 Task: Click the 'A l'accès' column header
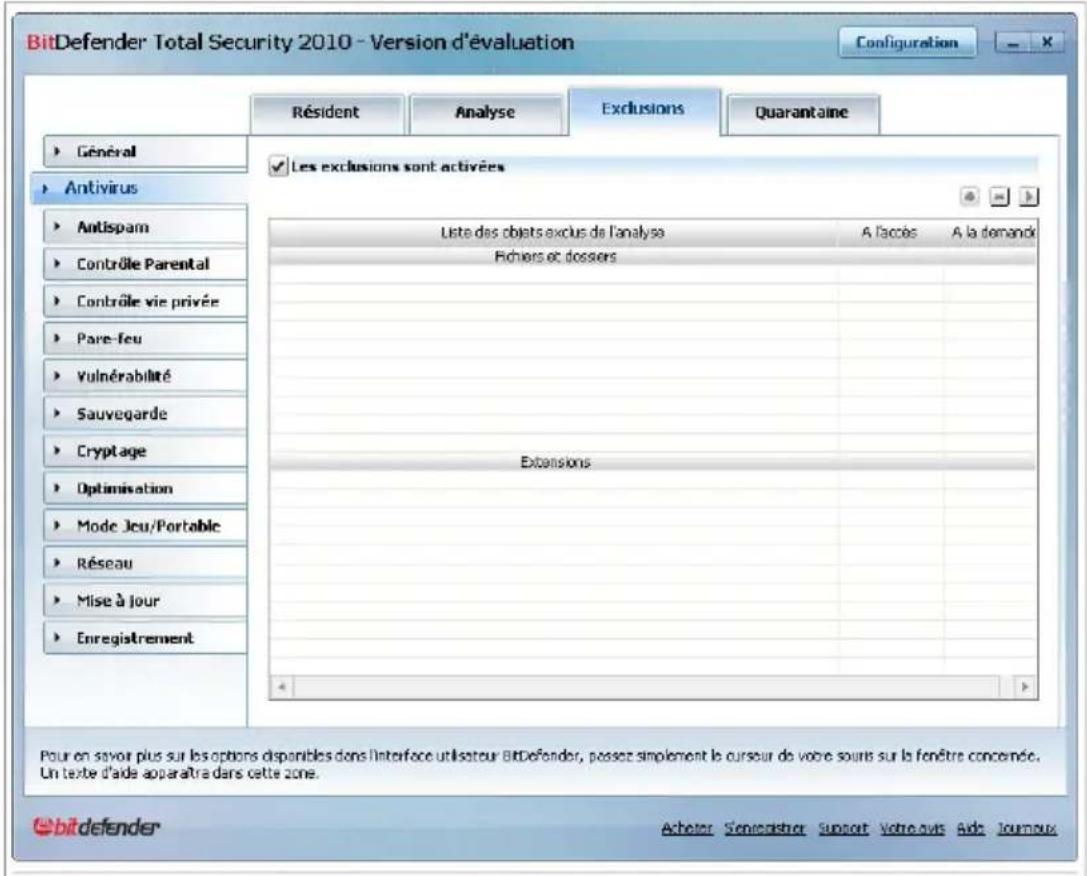pos(889,233)
